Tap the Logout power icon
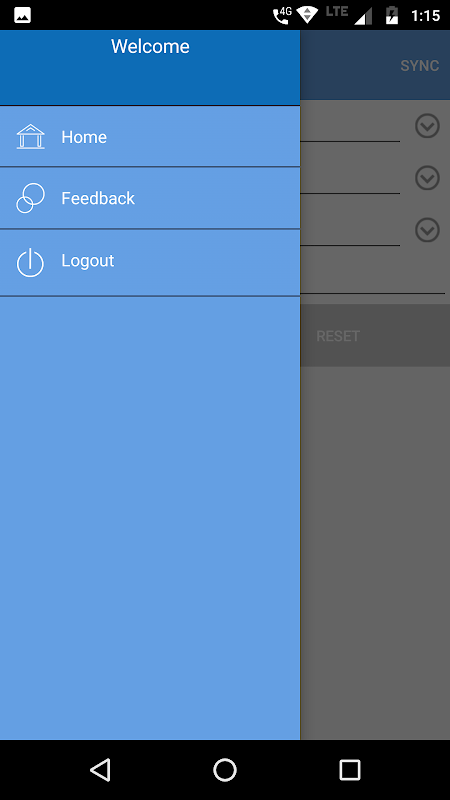 30,262
